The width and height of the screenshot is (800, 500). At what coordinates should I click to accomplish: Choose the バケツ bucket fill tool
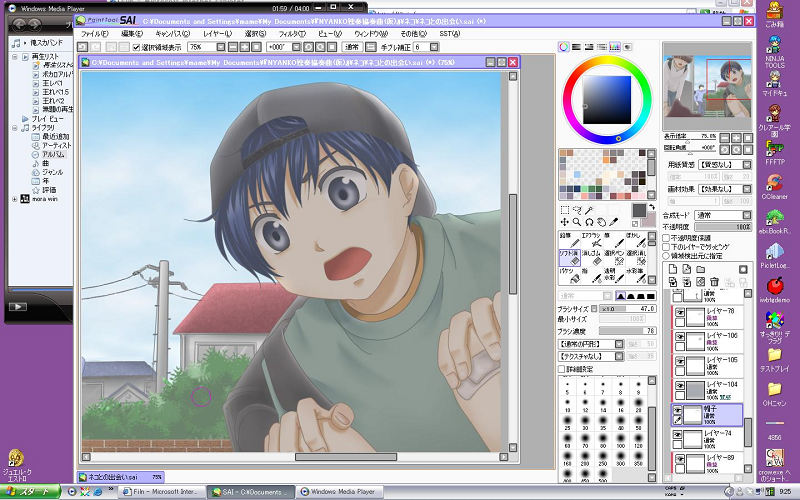[x=570, y=275]
